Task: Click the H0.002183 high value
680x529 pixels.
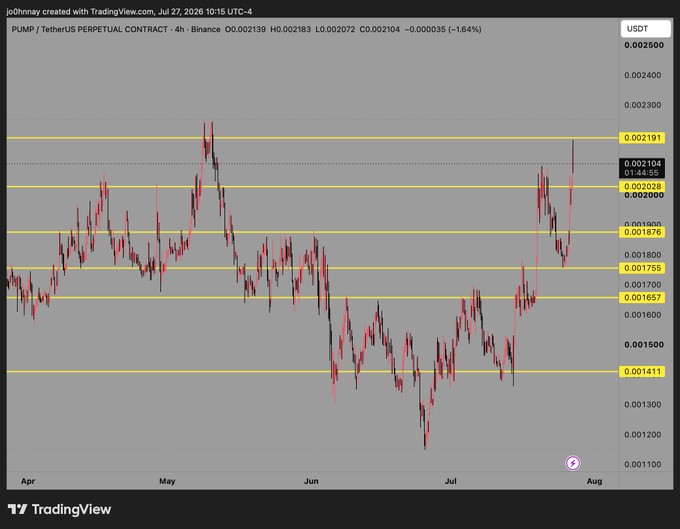Action: 291,29
